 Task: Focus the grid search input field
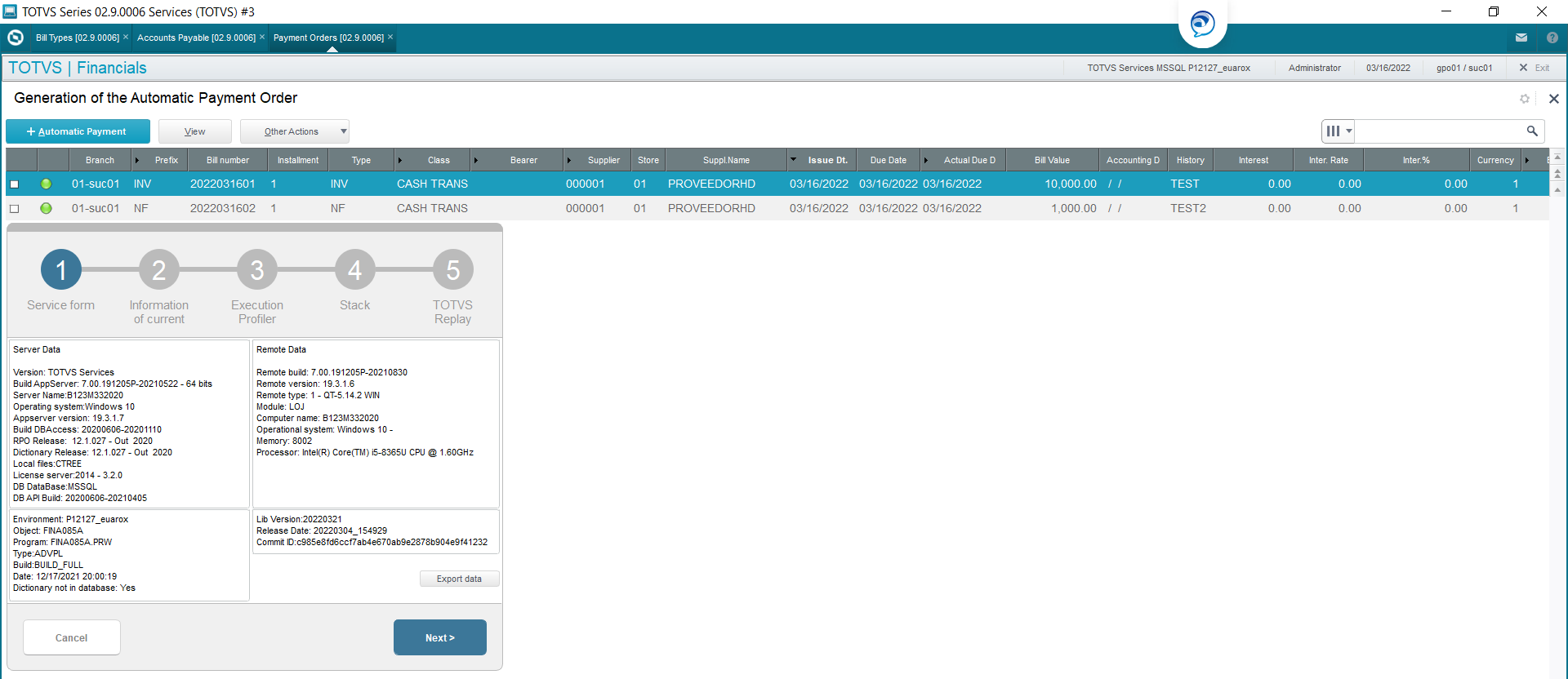click(x=1439, y=131)
